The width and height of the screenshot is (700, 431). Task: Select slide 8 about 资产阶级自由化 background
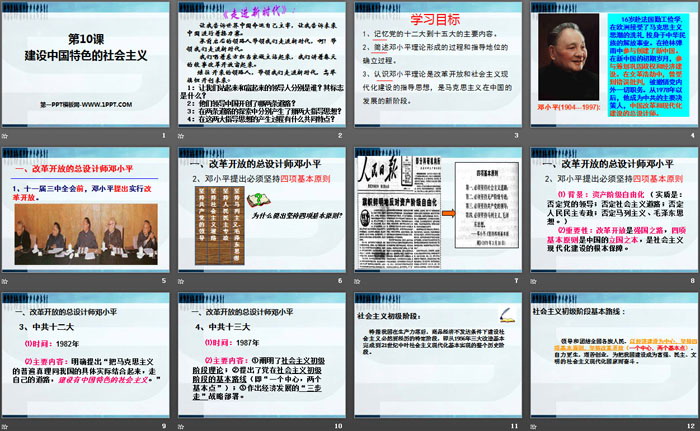click(614, 210)
